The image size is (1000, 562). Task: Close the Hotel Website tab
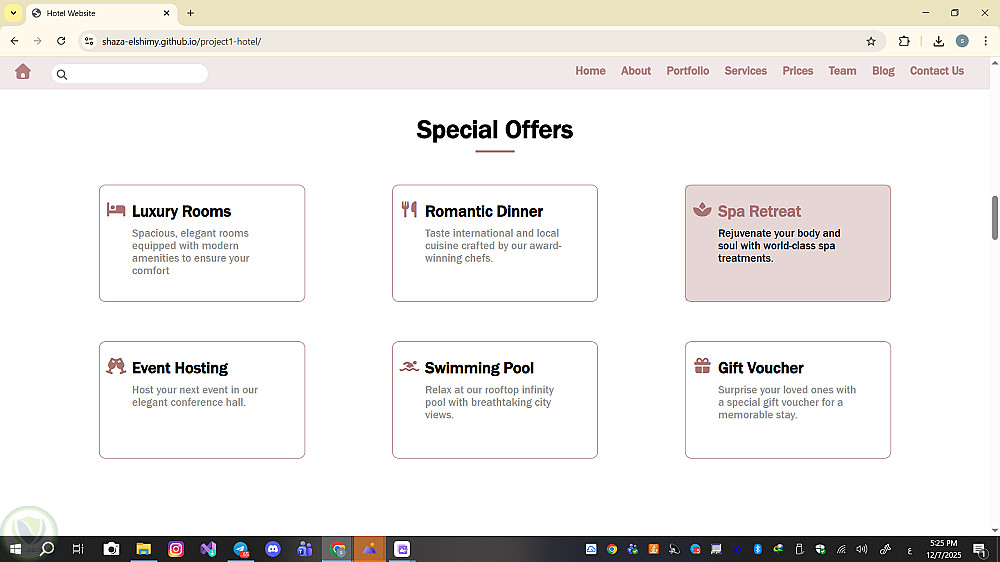(166, 13)
